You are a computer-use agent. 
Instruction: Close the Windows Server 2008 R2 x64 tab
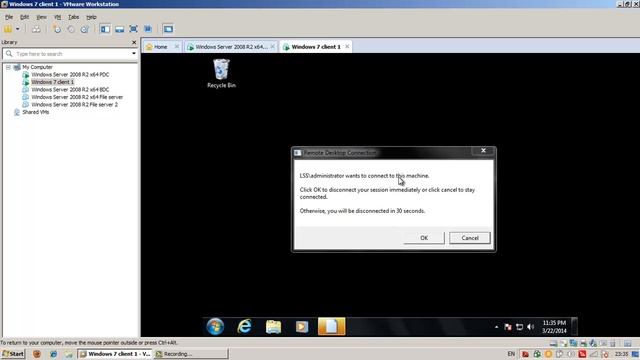click(273, 47)
